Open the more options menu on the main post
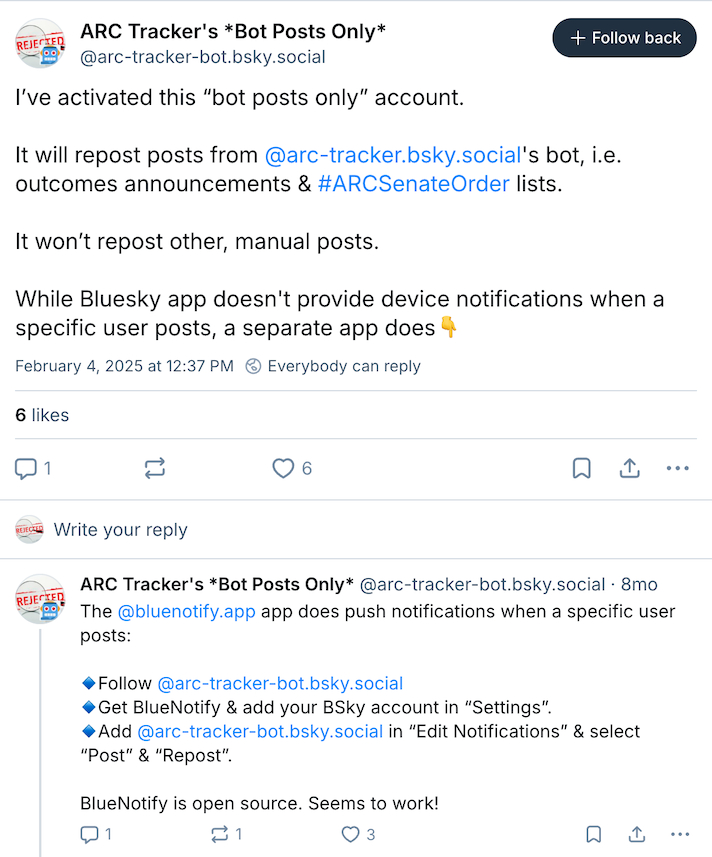The height and width of the screenshot is (857, 712). click(678, 468)
